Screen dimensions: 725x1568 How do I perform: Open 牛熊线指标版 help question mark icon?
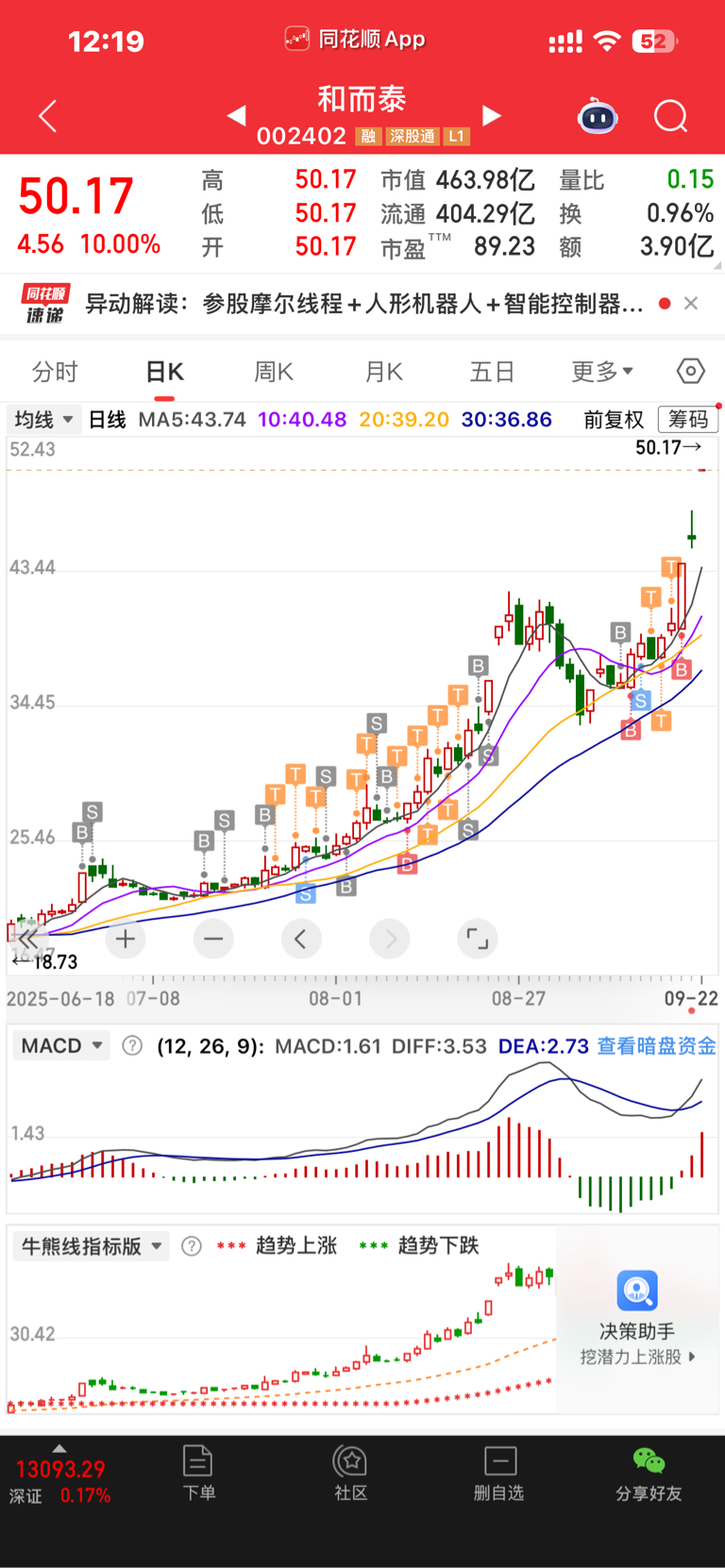point(192,1246)
